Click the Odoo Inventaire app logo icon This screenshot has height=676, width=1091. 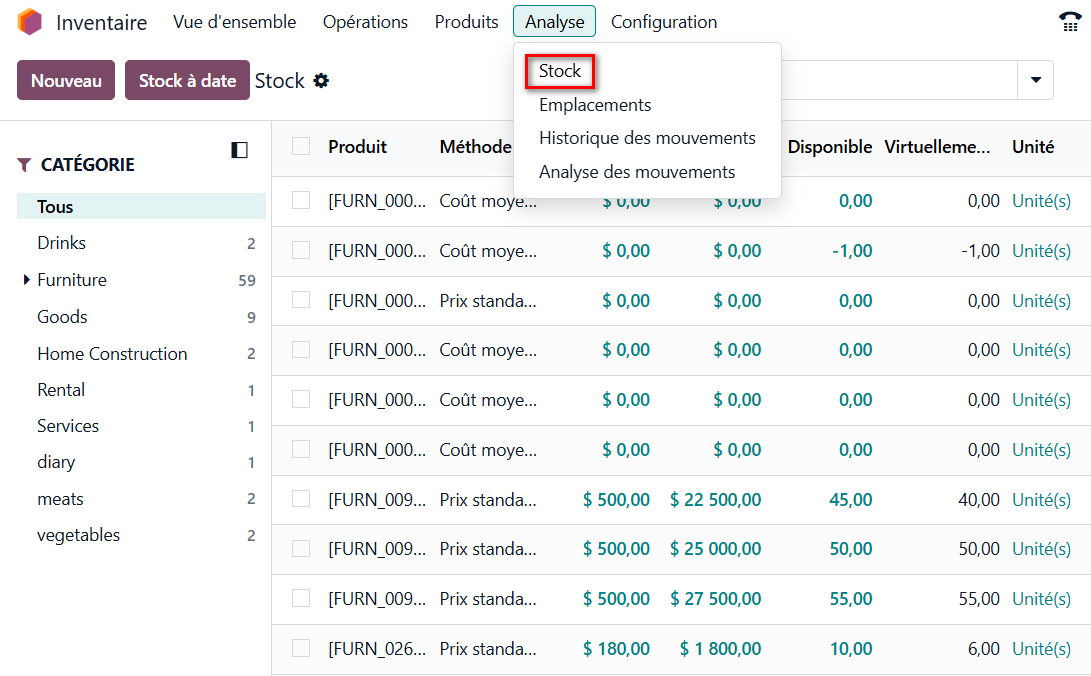[x=30, y=22]
